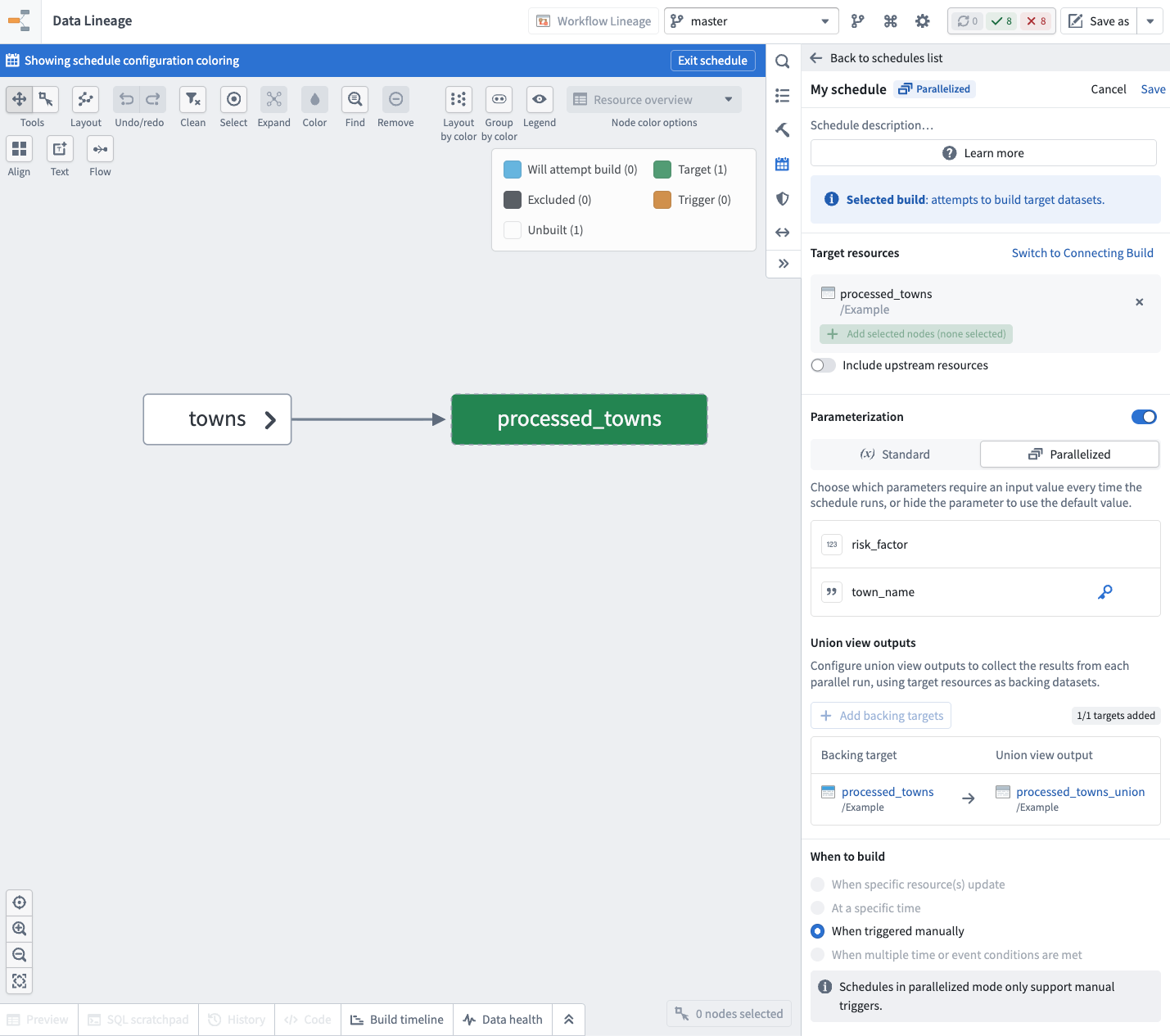The image size is (1170, 1036).
Task: Click the Learn more button
Action: [983, 153]
